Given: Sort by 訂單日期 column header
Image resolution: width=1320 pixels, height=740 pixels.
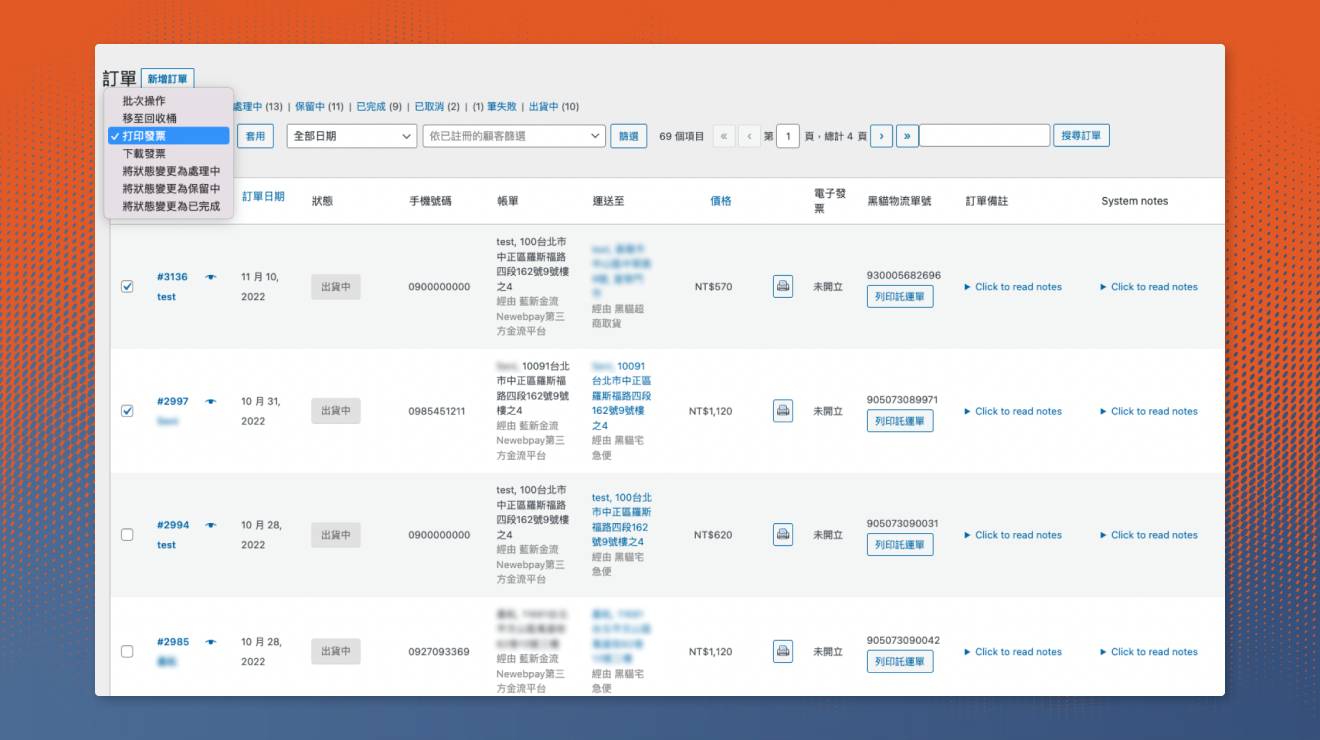Looking at the screenshot, I should pos(263,197).
